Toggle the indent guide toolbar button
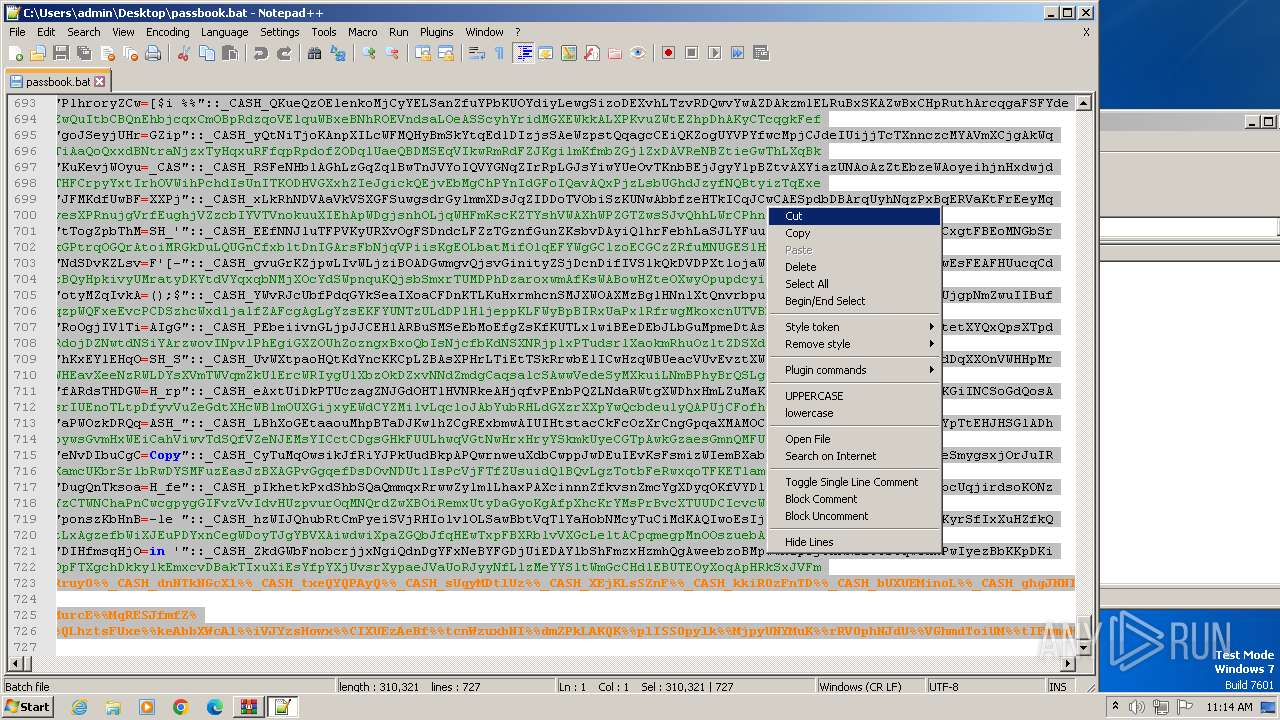1280x720 pixels. [x=523, y=53]
